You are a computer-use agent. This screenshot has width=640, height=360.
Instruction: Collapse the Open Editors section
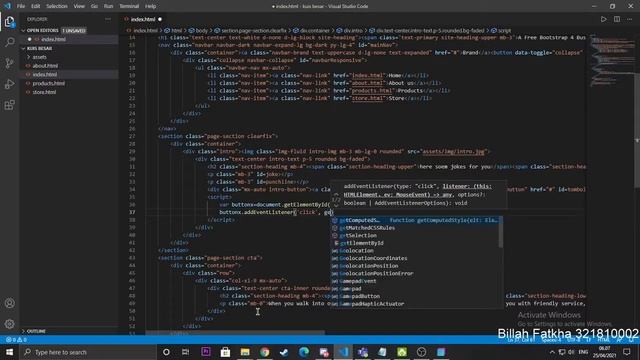point(42,31)
